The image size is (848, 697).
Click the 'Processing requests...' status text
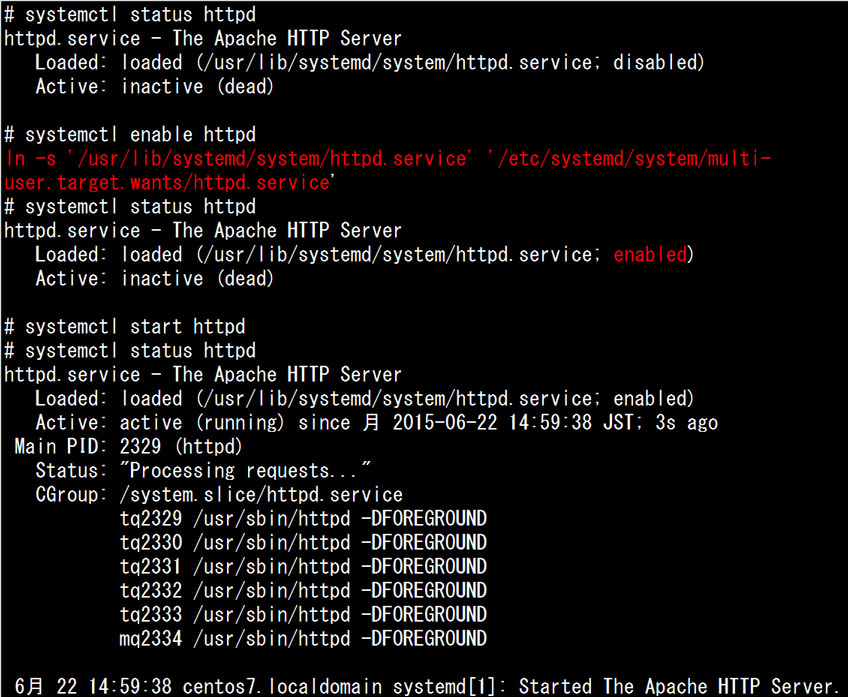pyautogui.click(x=246, y=471)
